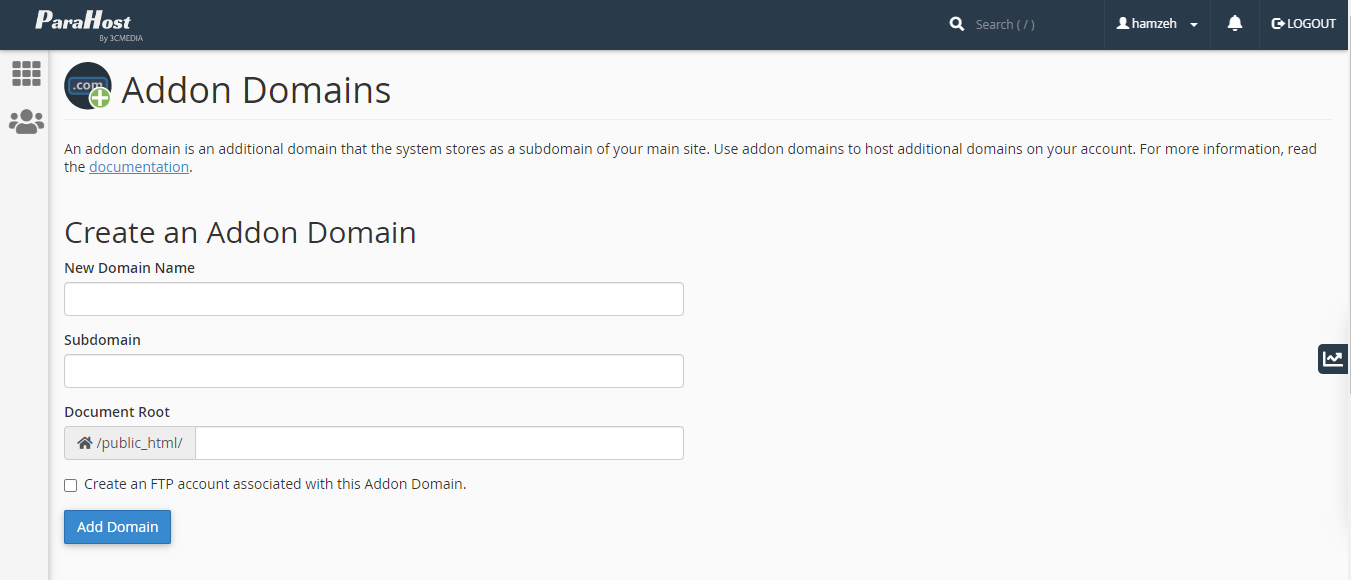Screen dimensions: 1351x580
Task: Click the /public_html/ path prefix text
Action: [139, 443]
